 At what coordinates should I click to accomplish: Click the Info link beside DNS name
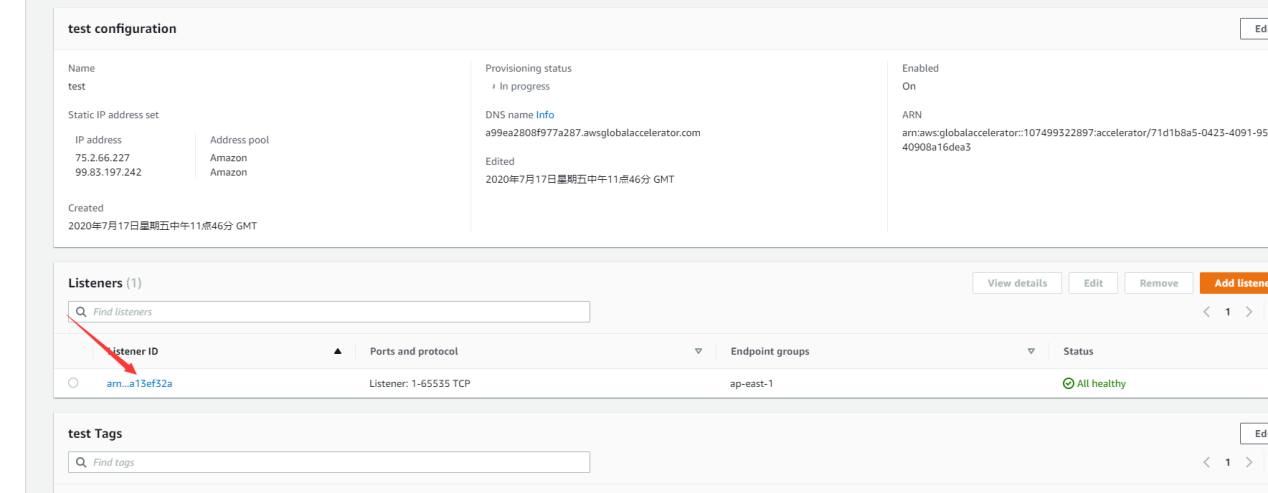pos(544,115)
